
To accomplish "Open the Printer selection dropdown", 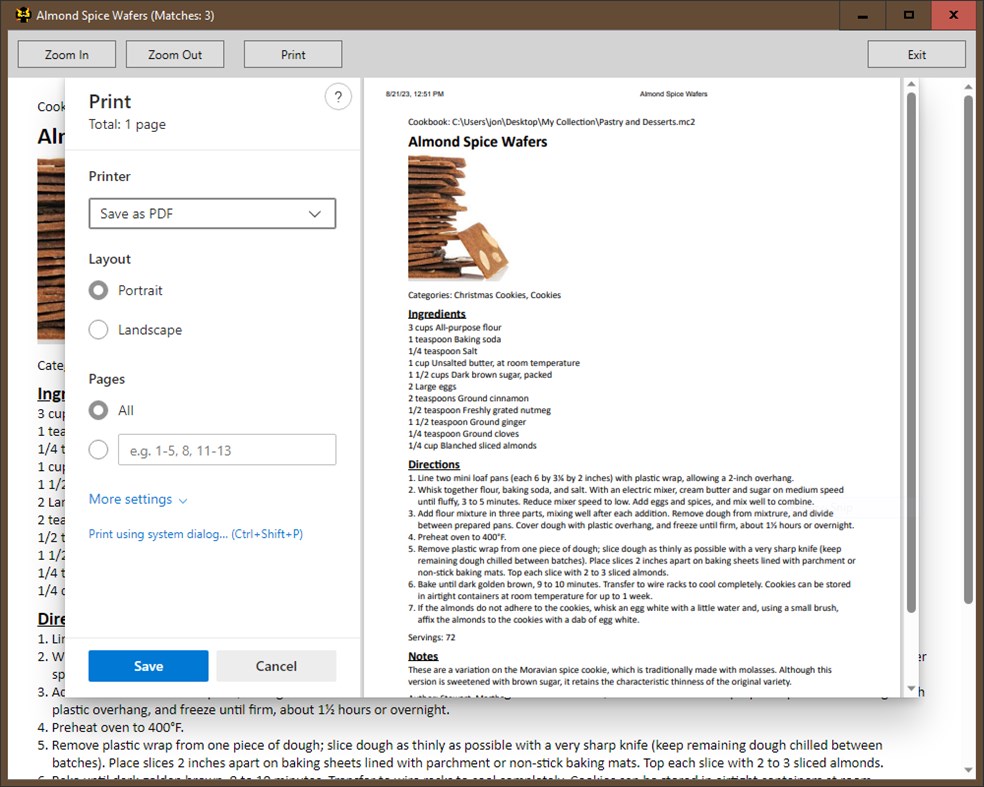I will point(212,213).
